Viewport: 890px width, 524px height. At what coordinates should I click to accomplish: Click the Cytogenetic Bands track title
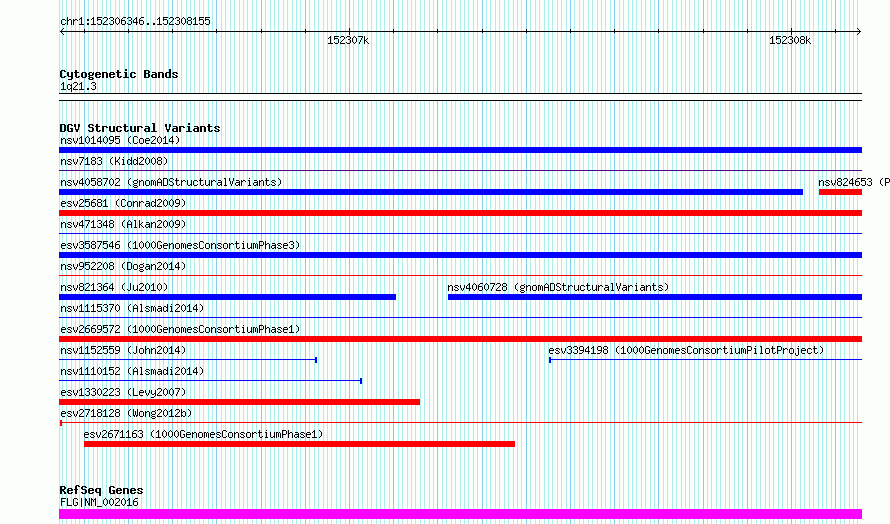tap(119, 74)
